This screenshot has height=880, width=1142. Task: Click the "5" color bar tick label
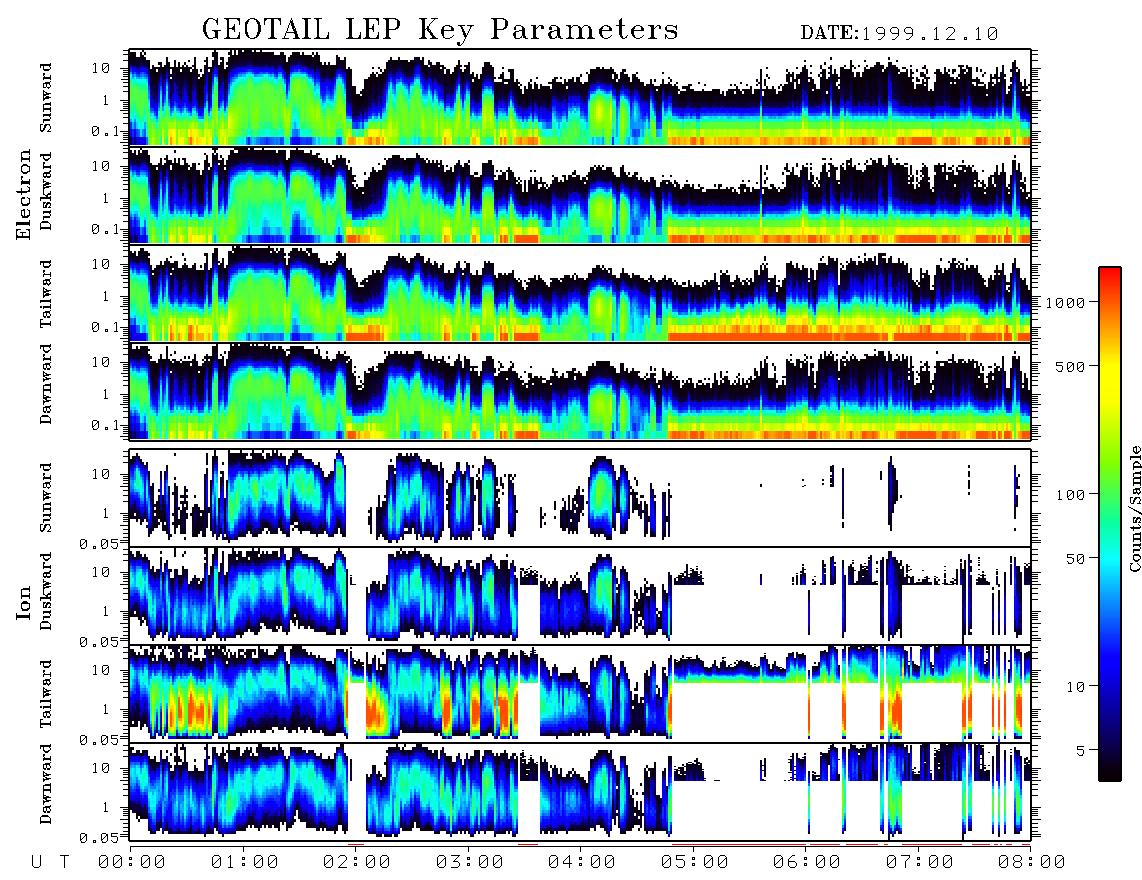[1081, 750]
